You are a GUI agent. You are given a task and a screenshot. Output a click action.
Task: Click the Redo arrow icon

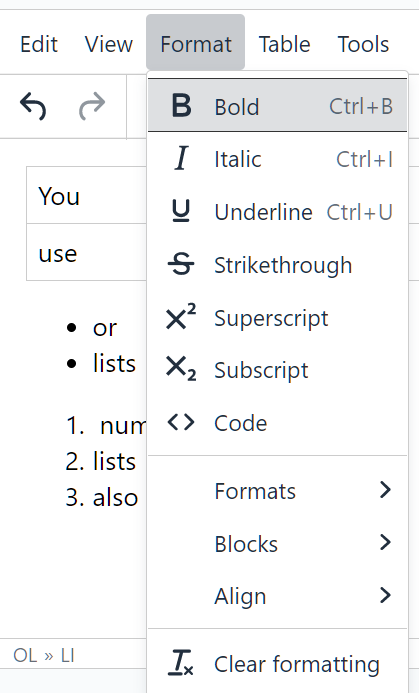[x=92, y=106]
